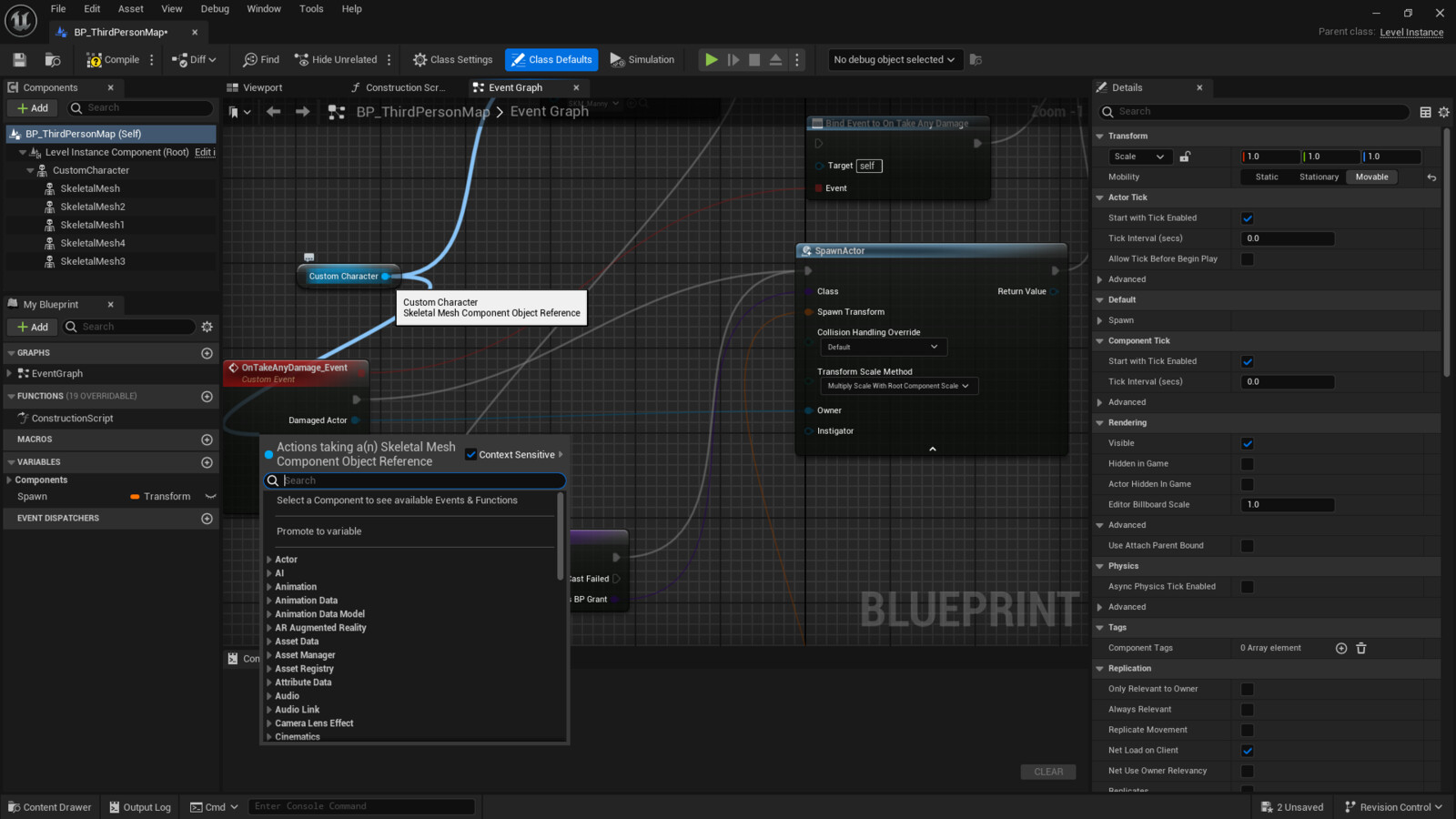The height and width of the screenshot is (819, 1456).
Task: Set Mobility to Static
Action: click(x=1267, y=177)
